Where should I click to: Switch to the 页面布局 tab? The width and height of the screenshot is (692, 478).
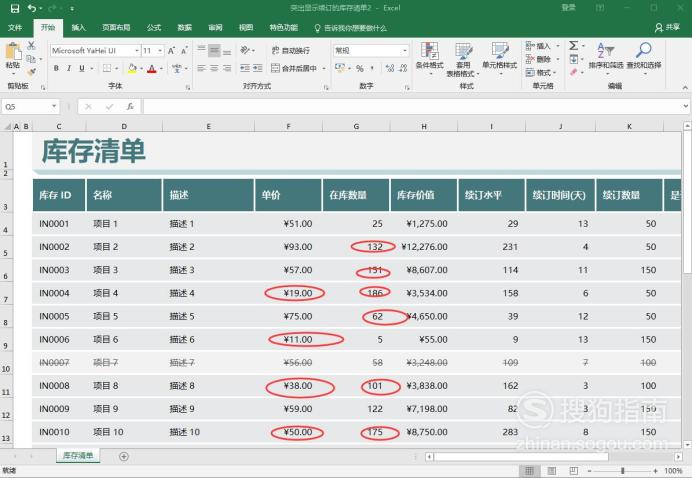click(x=116, y=27)
